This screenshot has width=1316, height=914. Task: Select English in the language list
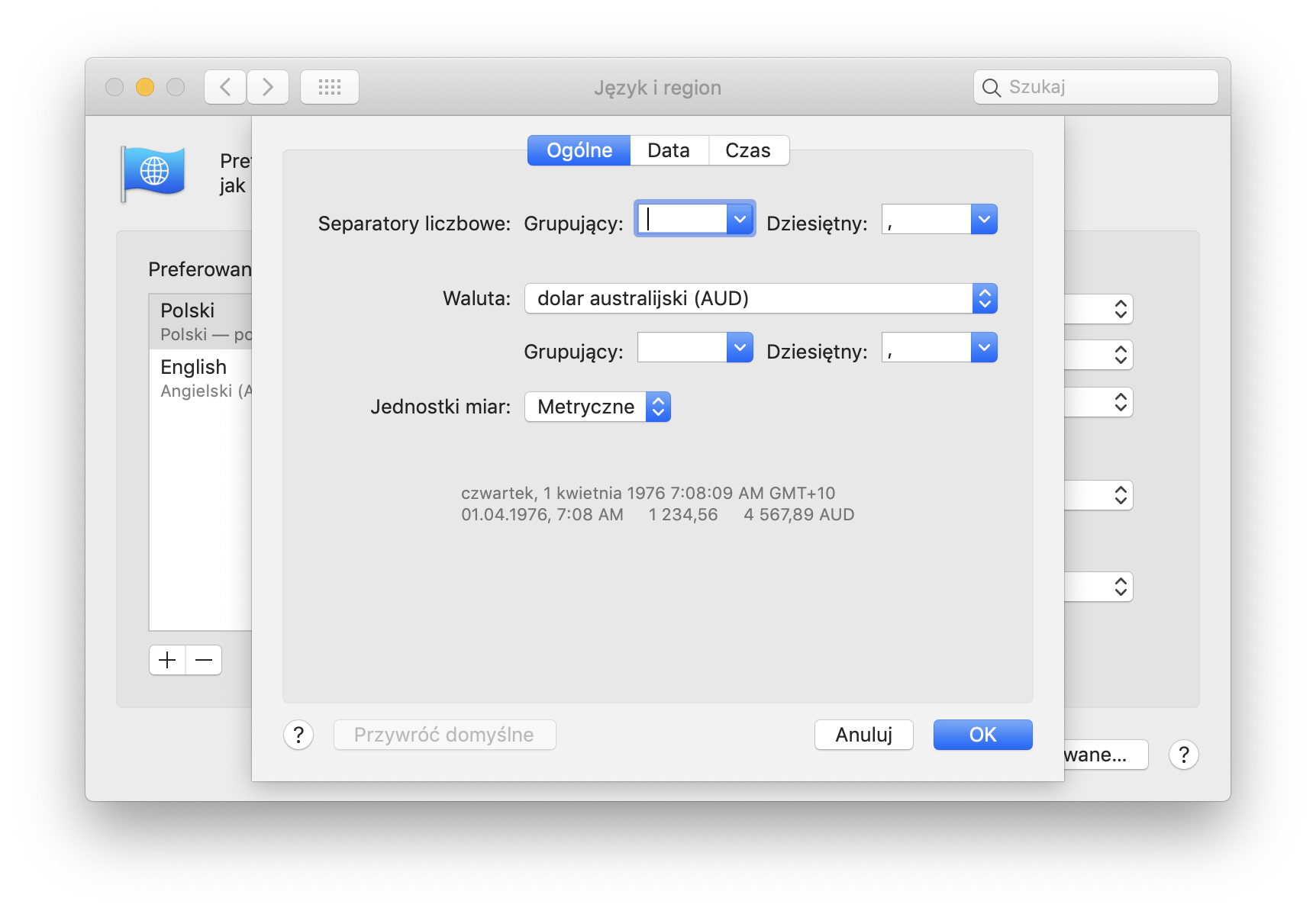[193, 367]
